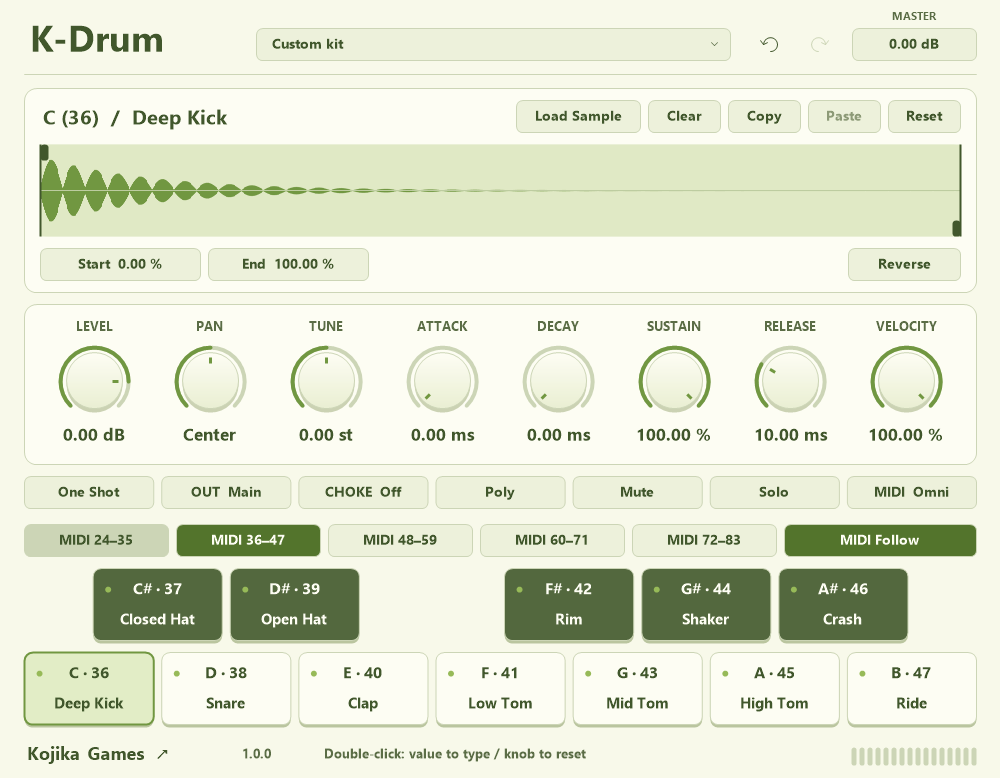The image size is (1000, 778).
Task: Grab the waveform end marker handle
Action: point(957,228)
